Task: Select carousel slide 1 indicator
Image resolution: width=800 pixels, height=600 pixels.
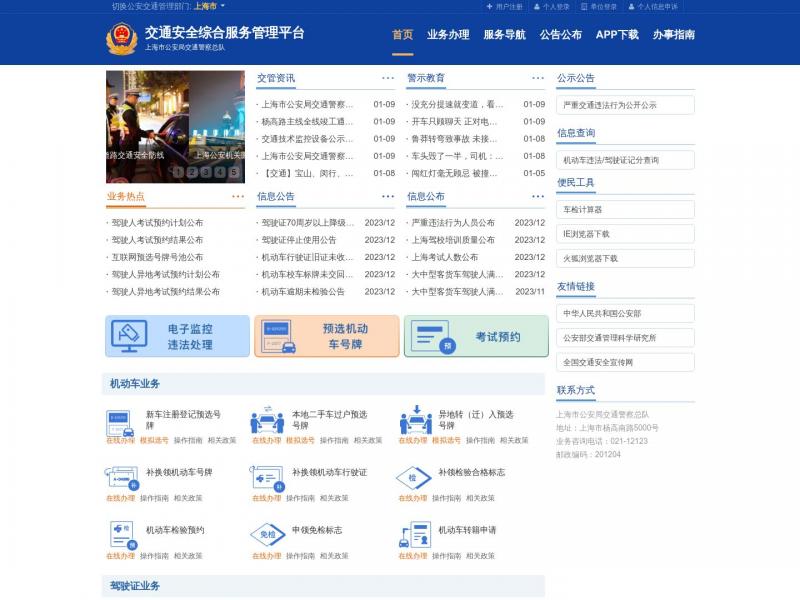Action: click(178, 172)
